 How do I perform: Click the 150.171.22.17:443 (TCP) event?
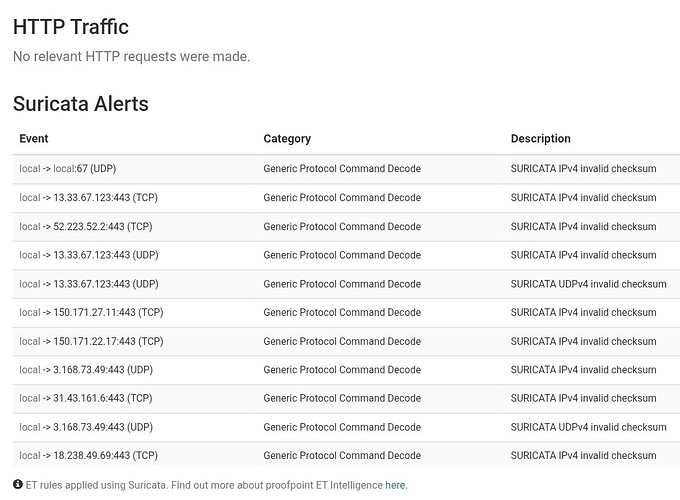91,342
